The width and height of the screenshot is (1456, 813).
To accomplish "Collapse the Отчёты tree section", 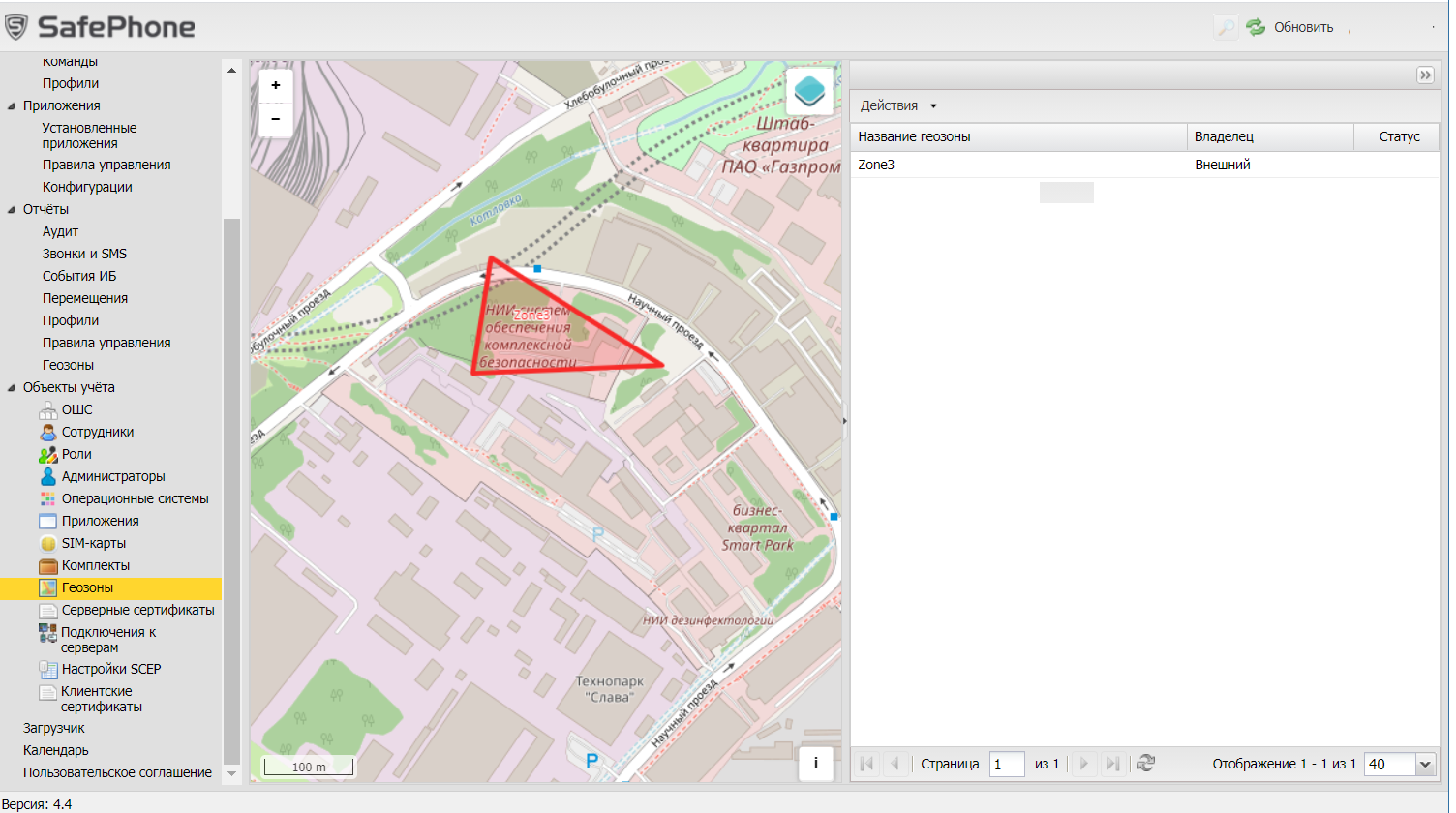I will 12,210.
